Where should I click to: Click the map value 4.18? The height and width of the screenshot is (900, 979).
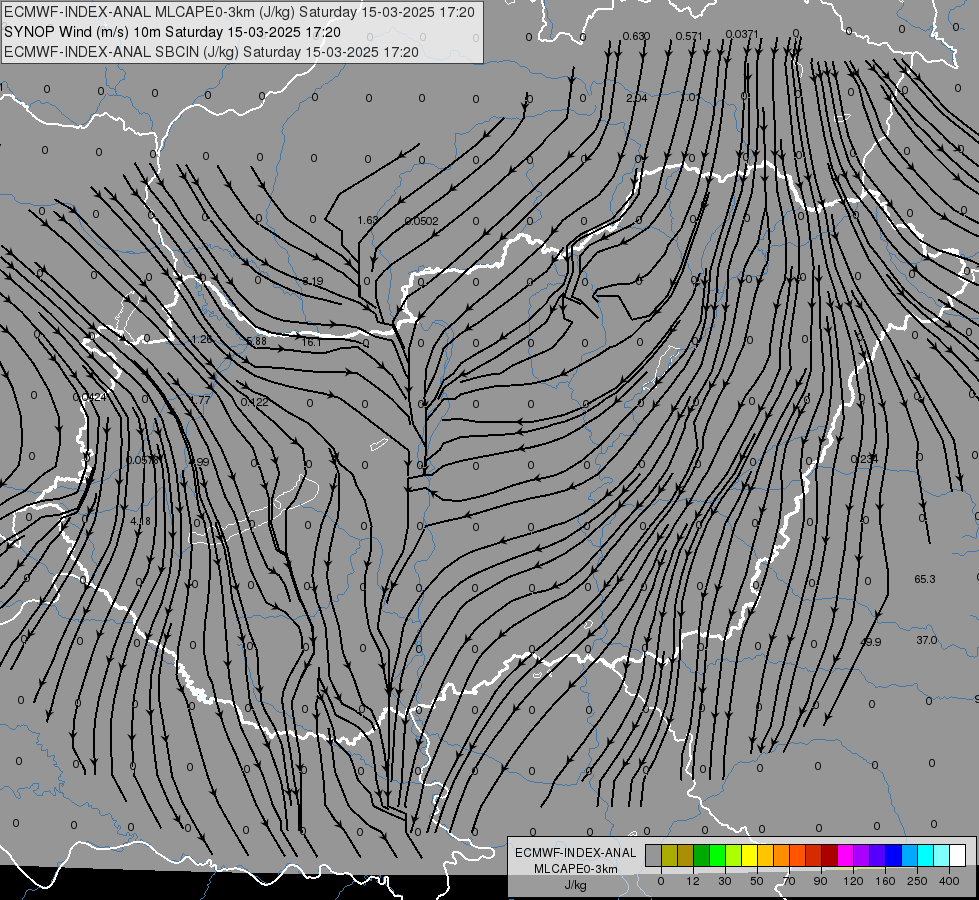click(140, 521)
